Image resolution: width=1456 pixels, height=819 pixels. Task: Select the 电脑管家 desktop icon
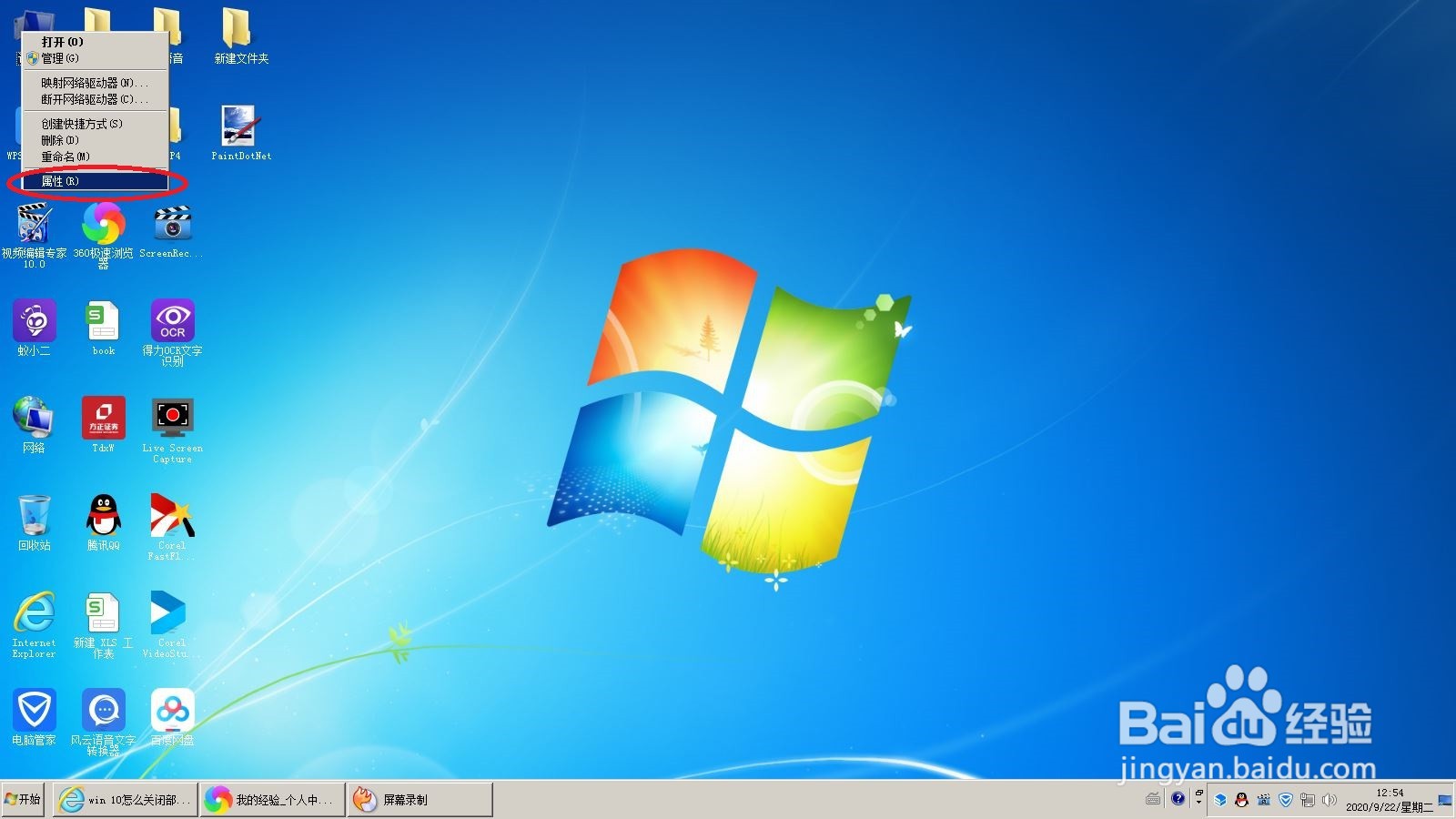(x=34, y=717)
